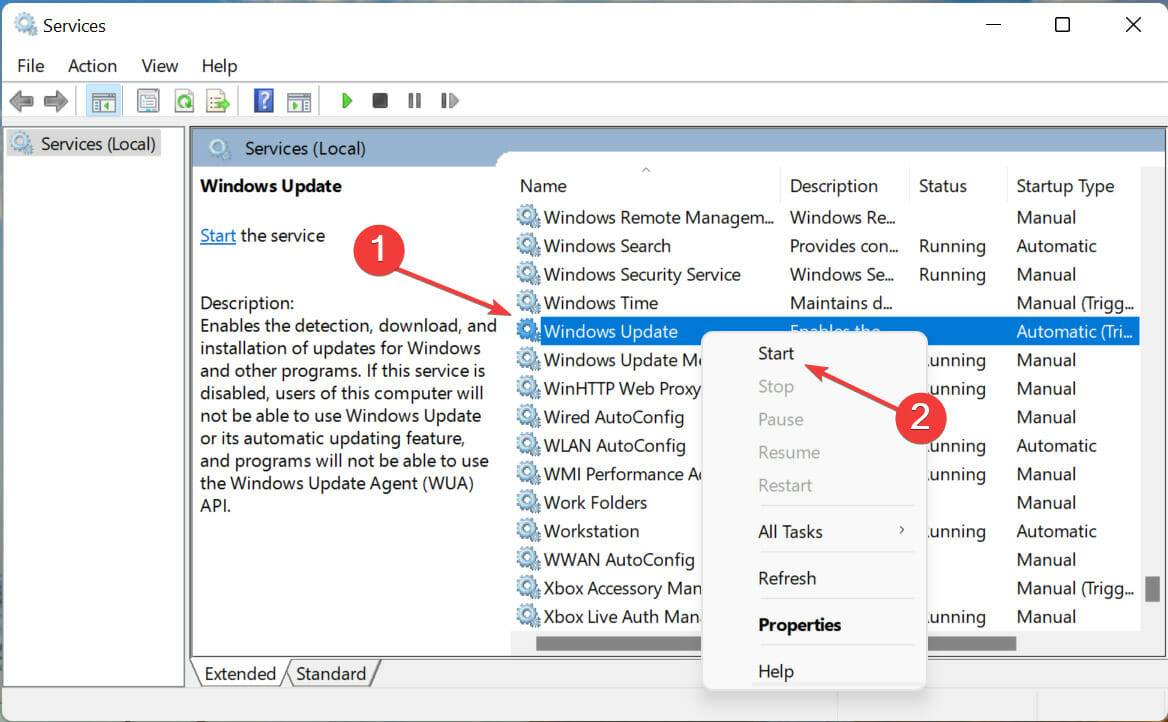Open the Action menu
Viewport: 1168px width, 722px height.
point(92,66)
